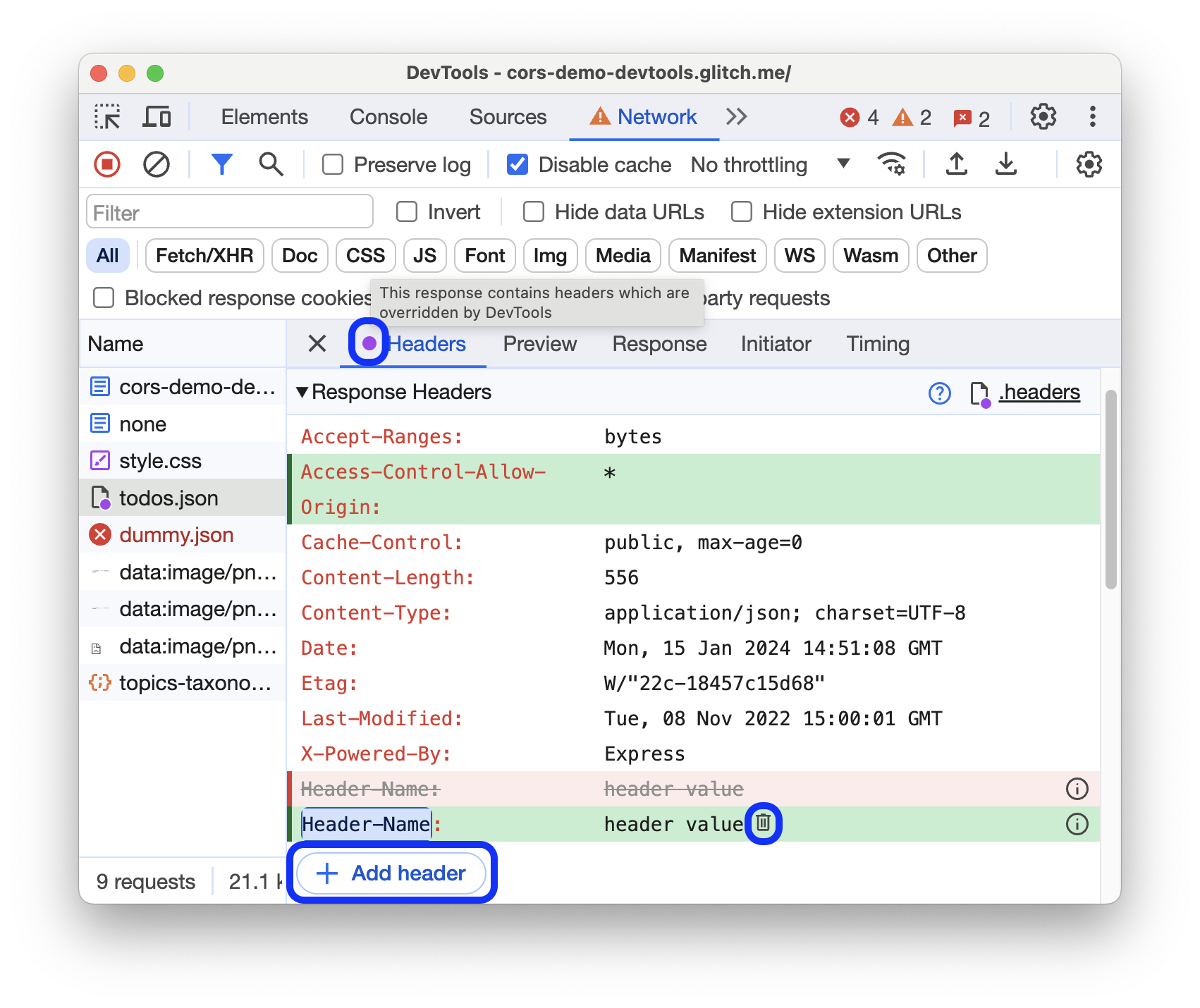
Task: Open the Console panel
Action: pyautogui.click(x=387, y=117)
